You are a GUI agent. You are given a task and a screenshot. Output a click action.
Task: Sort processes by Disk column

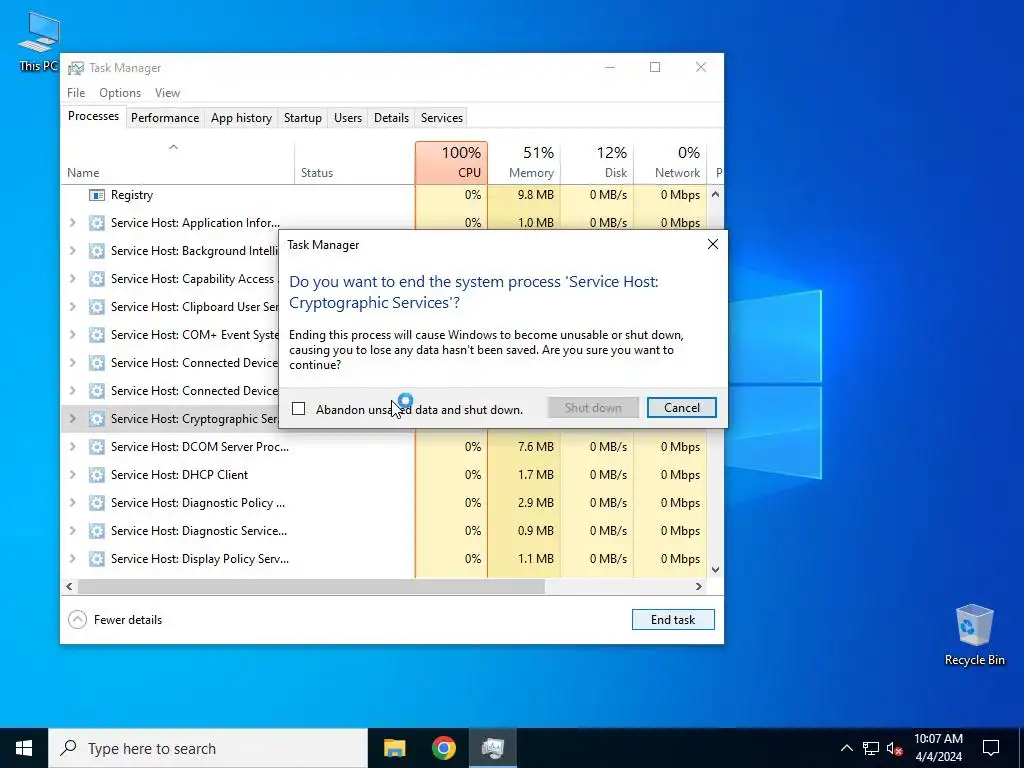[597, 163]
